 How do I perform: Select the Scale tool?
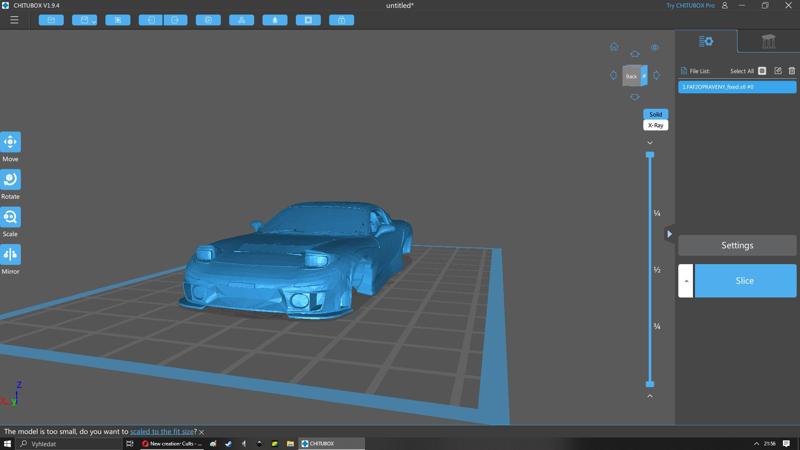coord(10,217)
